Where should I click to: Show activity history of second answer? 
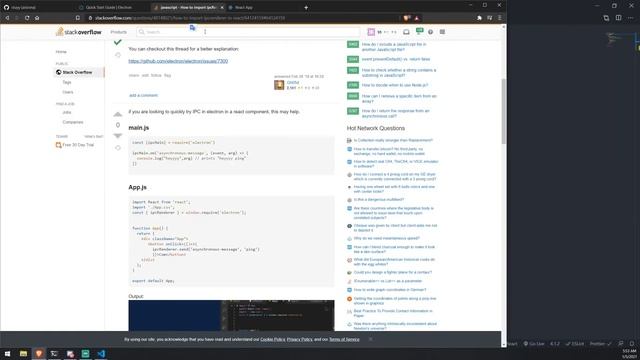point(118,148)
